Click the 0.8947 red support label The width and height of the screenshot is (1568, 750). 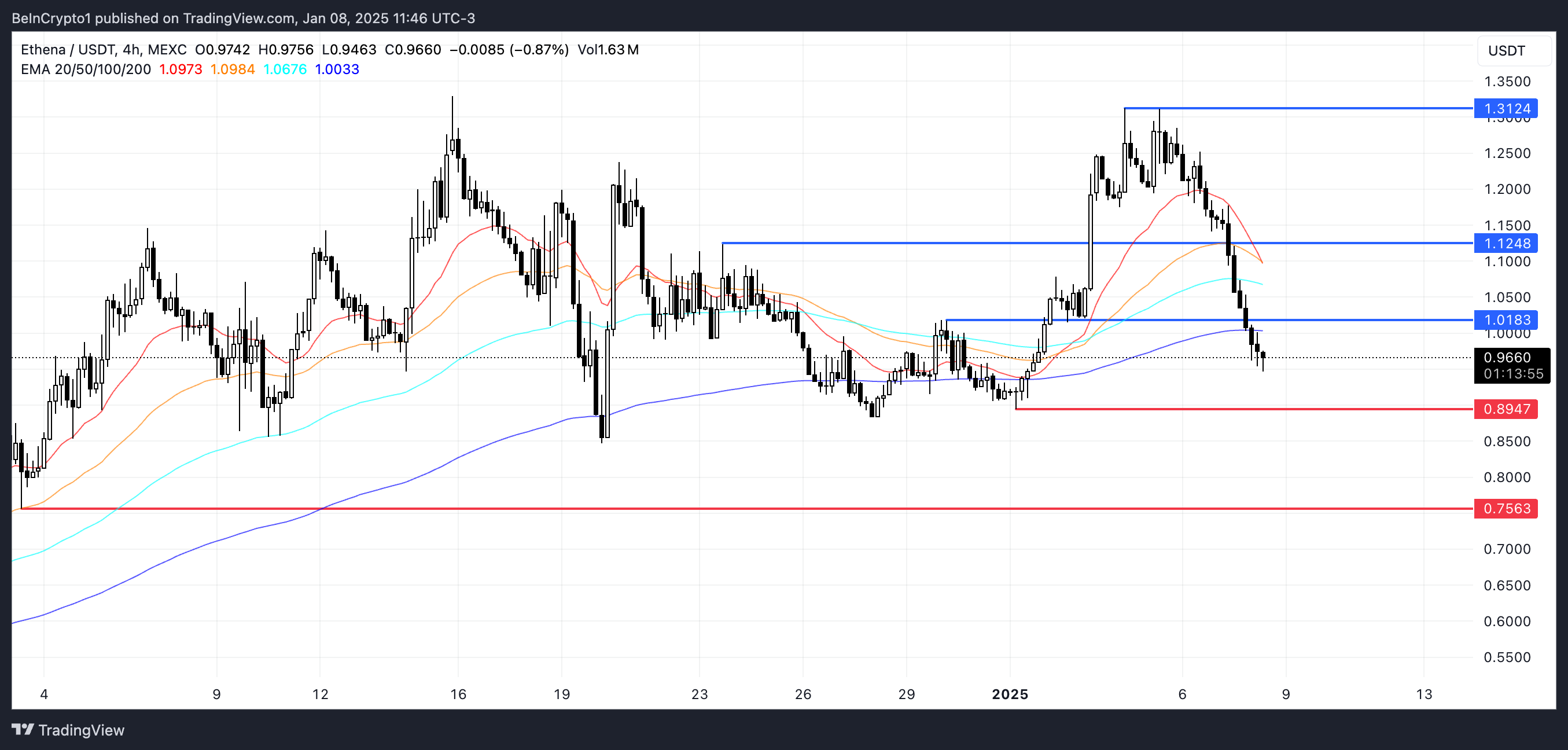(1506, 409)
